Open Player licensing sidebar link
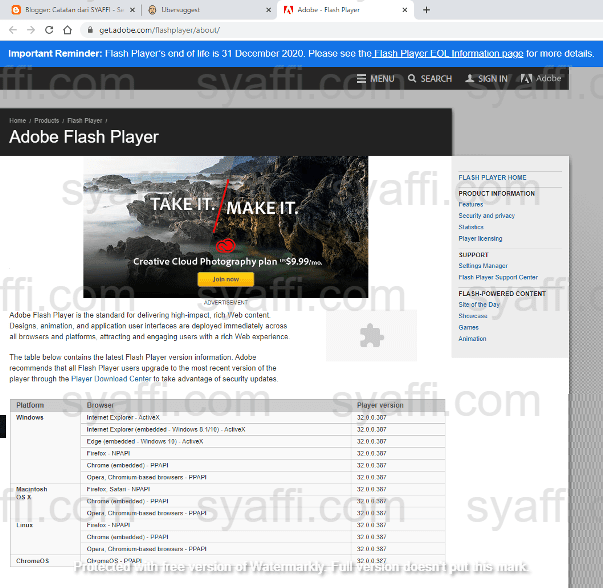 [480, 239]
